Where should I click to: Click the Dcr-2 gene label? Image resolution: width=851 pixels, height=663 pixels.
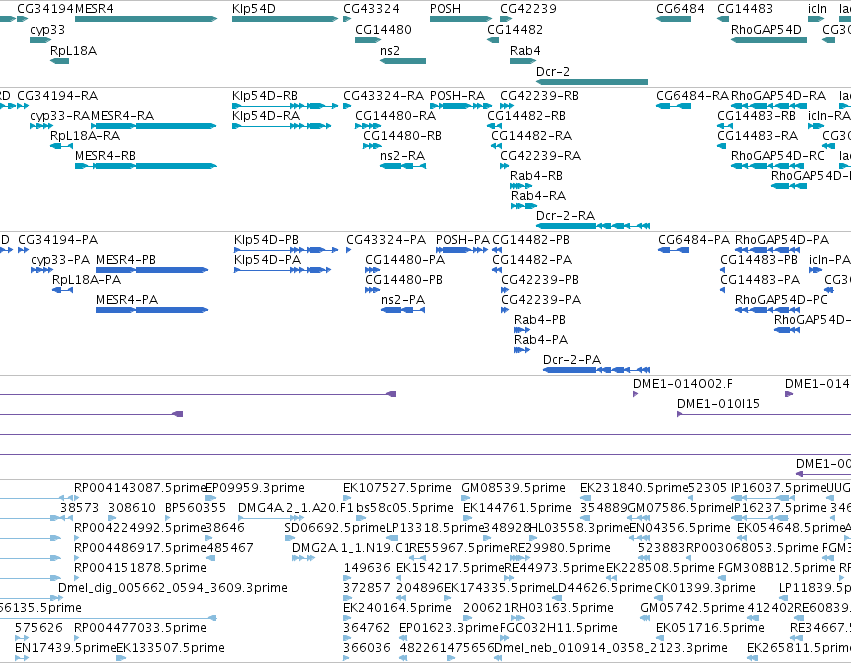pyautogui.click(x=552, y=72)
